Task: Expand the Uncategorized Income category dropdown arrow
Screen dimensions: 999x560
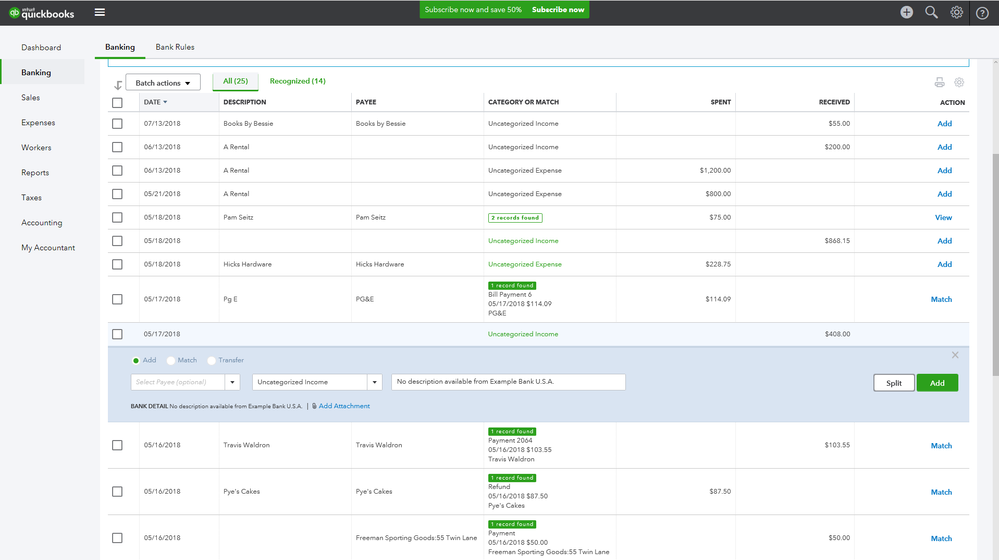Action: click(375, 382)
